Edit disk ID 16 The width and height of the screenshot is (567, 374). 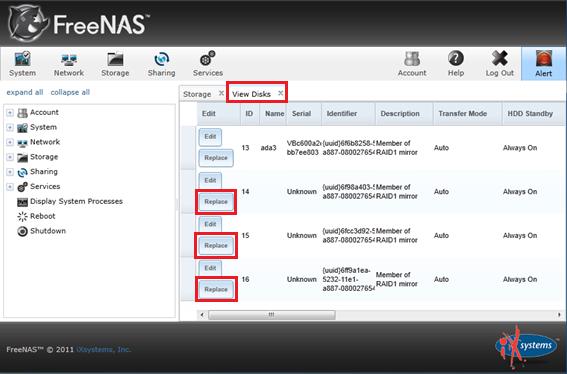coord(210,268)
